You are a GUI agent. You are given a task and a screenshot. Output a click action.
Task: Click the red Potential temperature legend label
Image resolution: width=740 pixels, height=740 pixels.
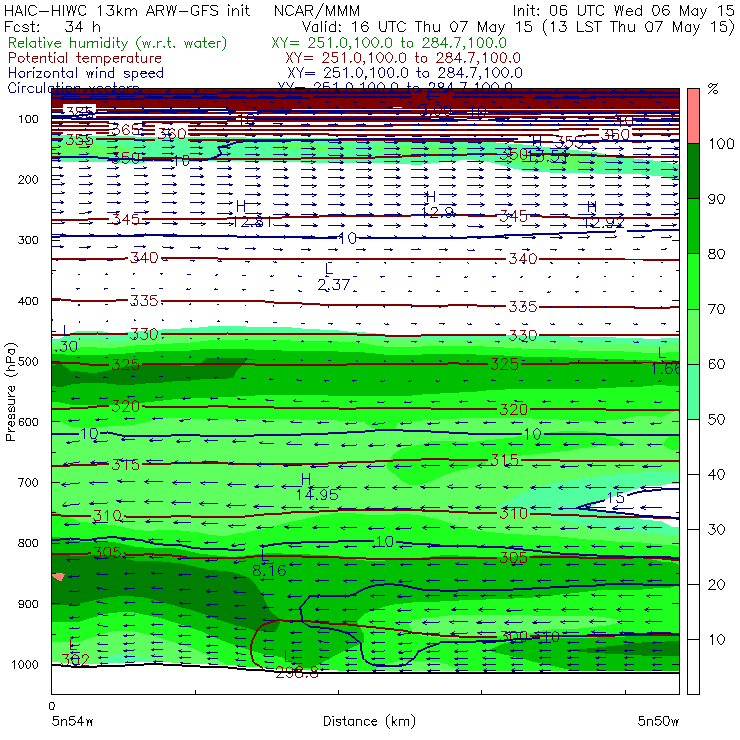[x=84, y=58]
